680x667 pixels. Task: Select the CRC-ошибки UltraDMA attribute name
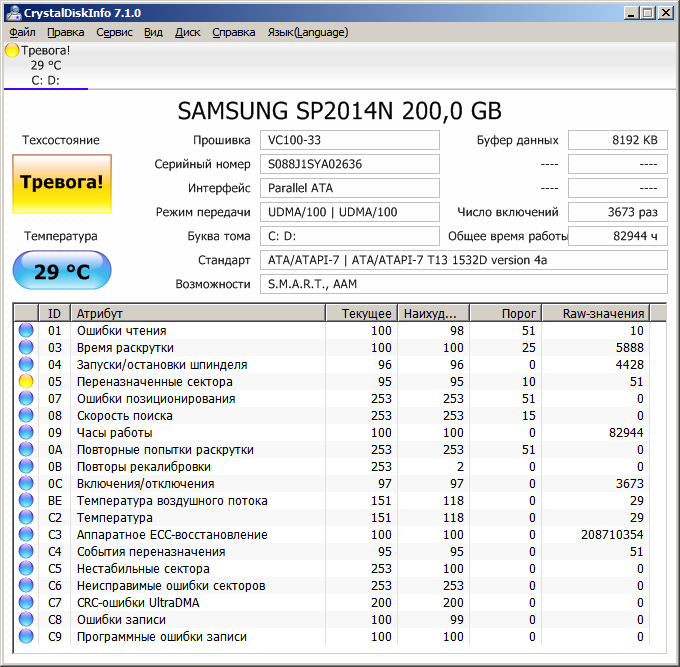pos(138,603)
